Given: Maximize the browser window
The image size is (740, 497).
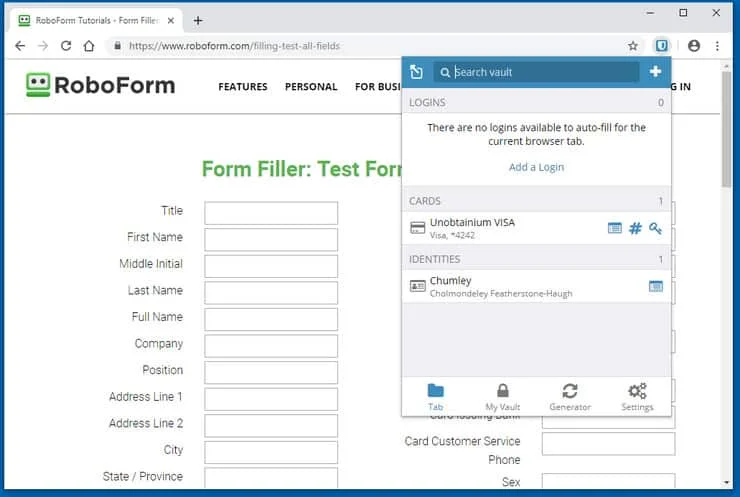Looking at the screenshot, I should (x=683, y=13).
